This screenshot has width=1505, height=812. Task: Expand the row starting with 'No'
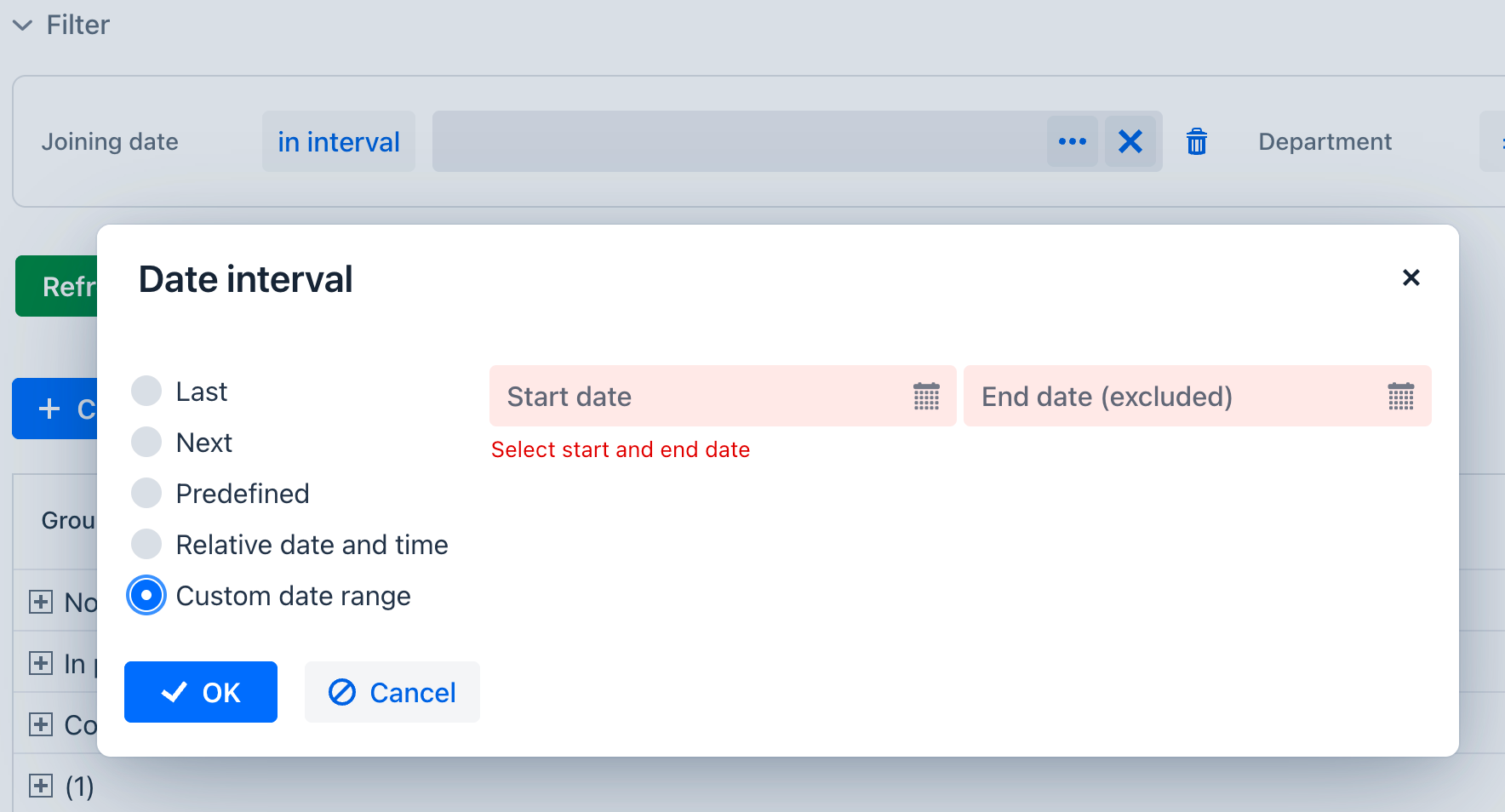tap(41, 602)
